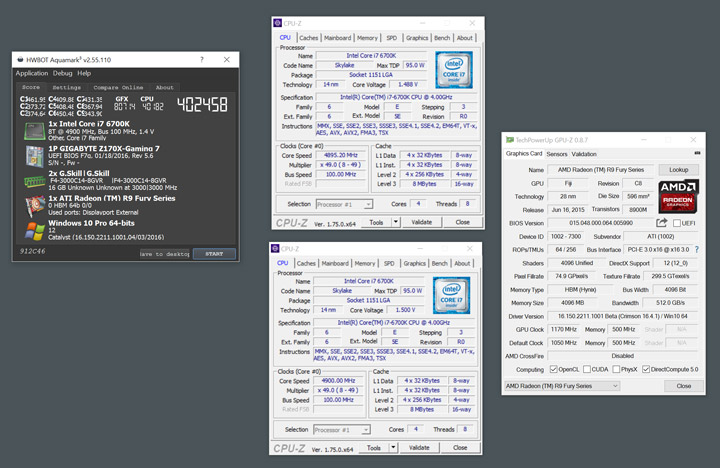
Task: Click Tools button in upper CPU-Z
Action: pos(377,222)
